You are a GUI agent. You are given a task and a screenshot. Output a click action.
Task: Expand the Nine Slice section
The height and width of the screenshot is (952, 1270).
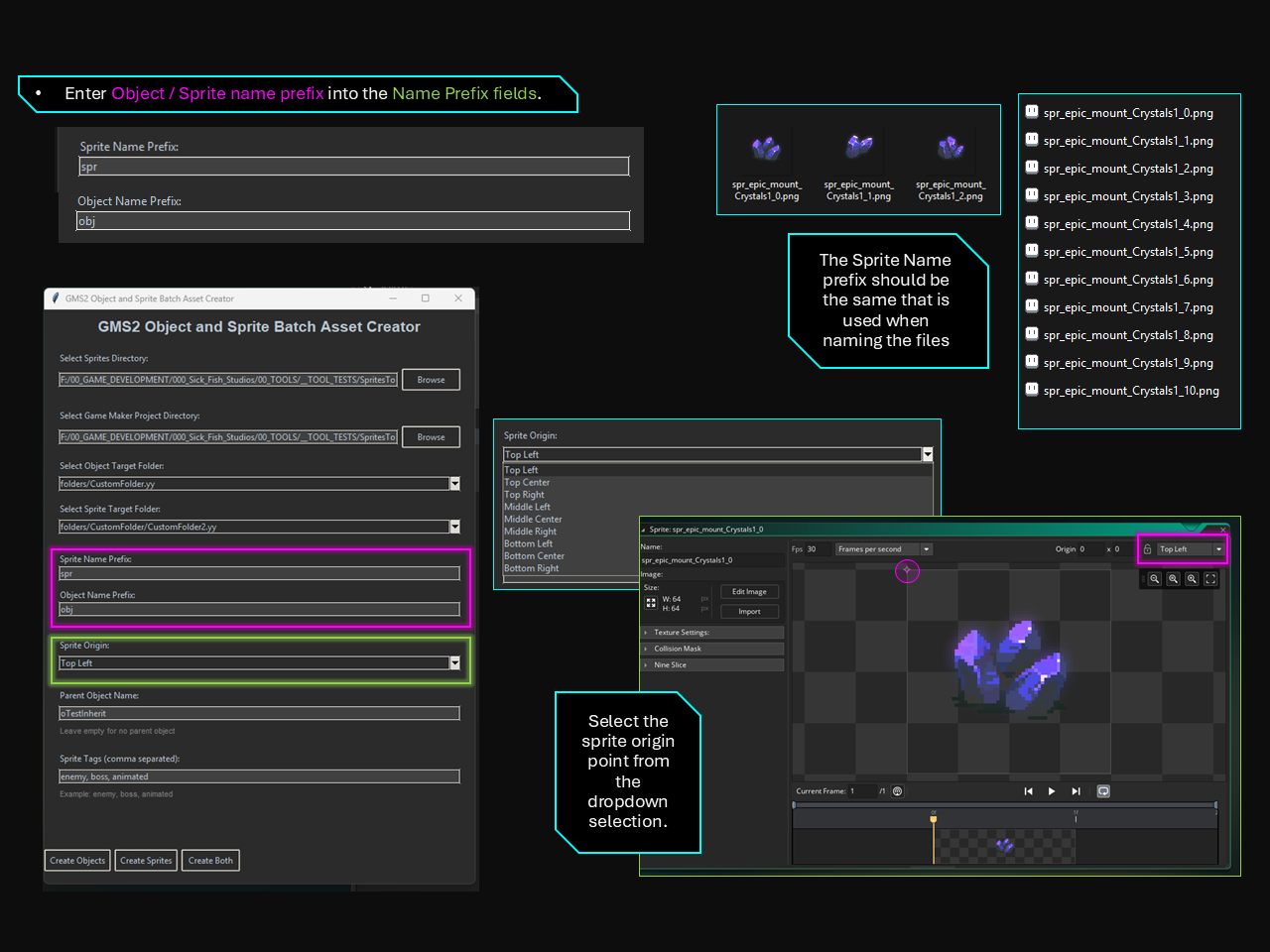(x=713, y=665)
